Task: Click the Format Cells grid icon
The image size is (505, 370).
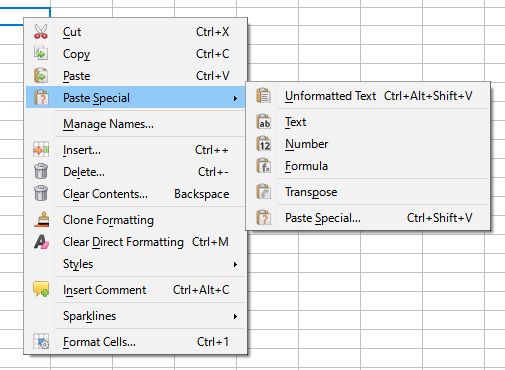Action: [41, 341]
